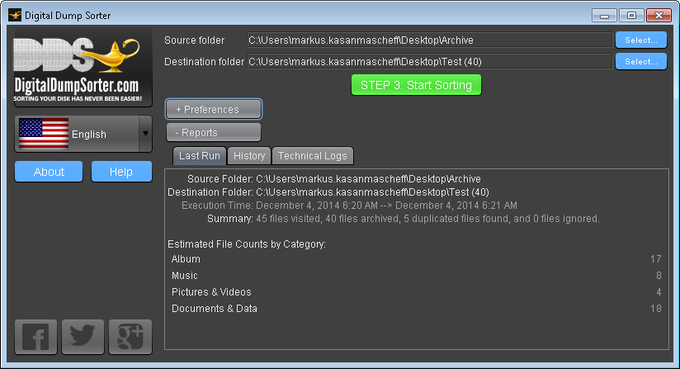Click the app icon in title bar

click(x=15, y=15)
